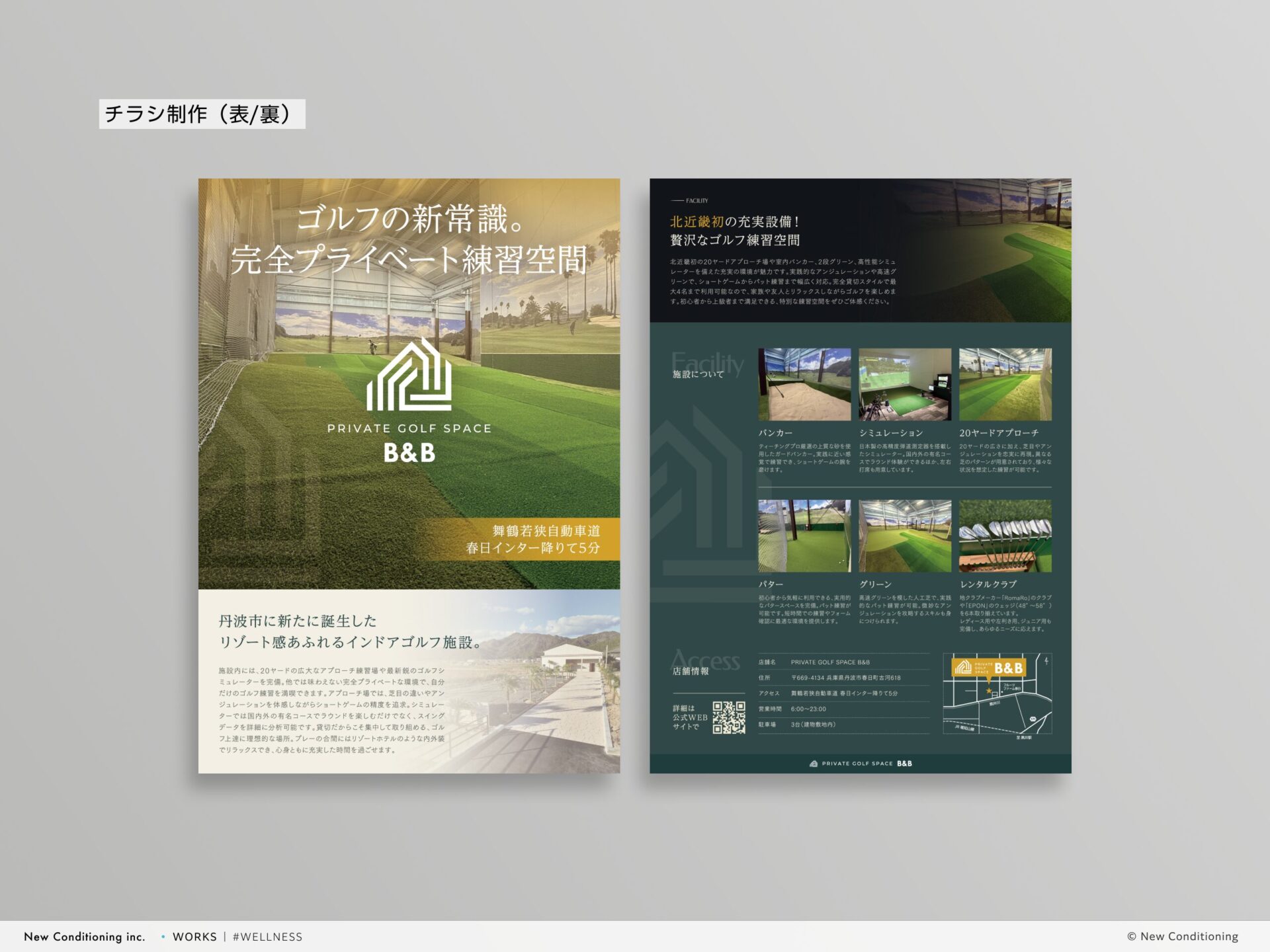Open the レンタルクラブ golf clubs photo
The width and height of the screenshot is (1270, 952).
coord(1005,535)
